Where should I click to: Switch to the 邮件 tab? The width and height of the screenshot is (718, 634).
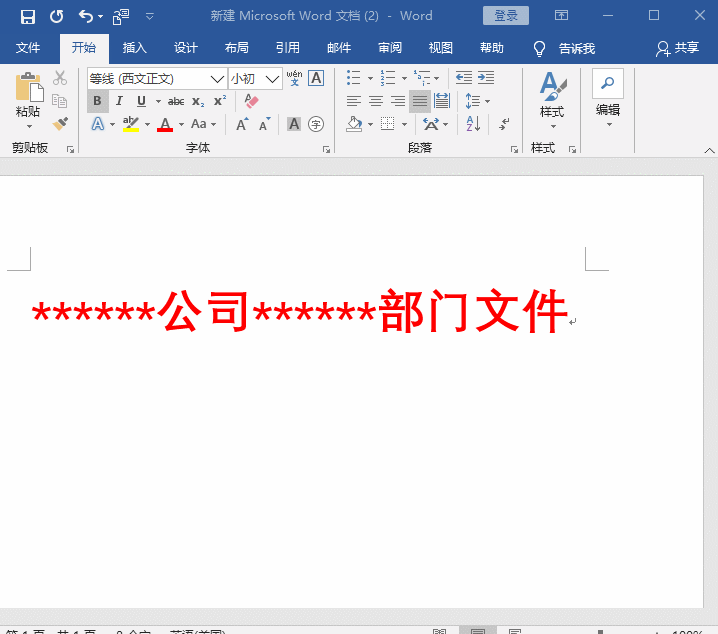[x=339, y=48]
